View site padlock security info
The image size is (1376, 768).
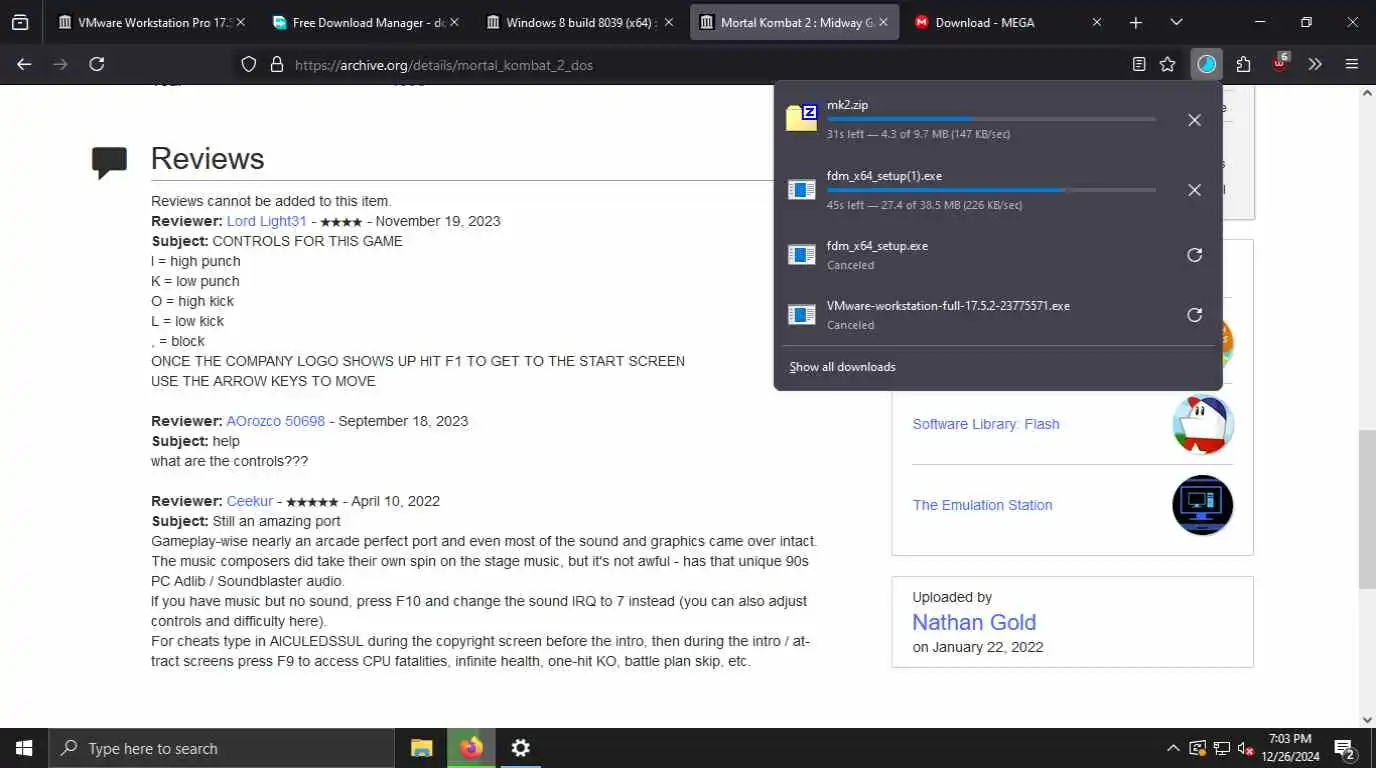click(277, 64)
